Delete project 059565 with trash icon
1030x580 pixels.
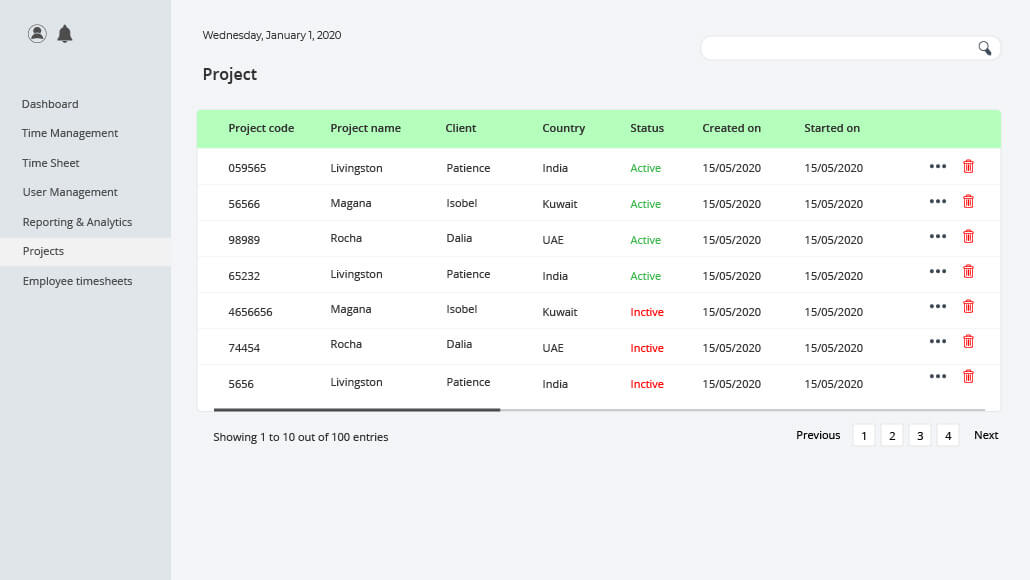[x=968, y=166]
